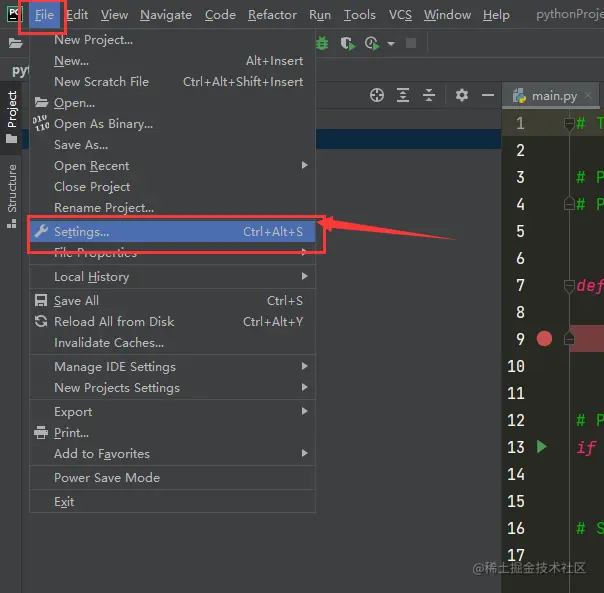Click the "def" keyword on line 7
604x593 pixels.
[x=589, y=286]
